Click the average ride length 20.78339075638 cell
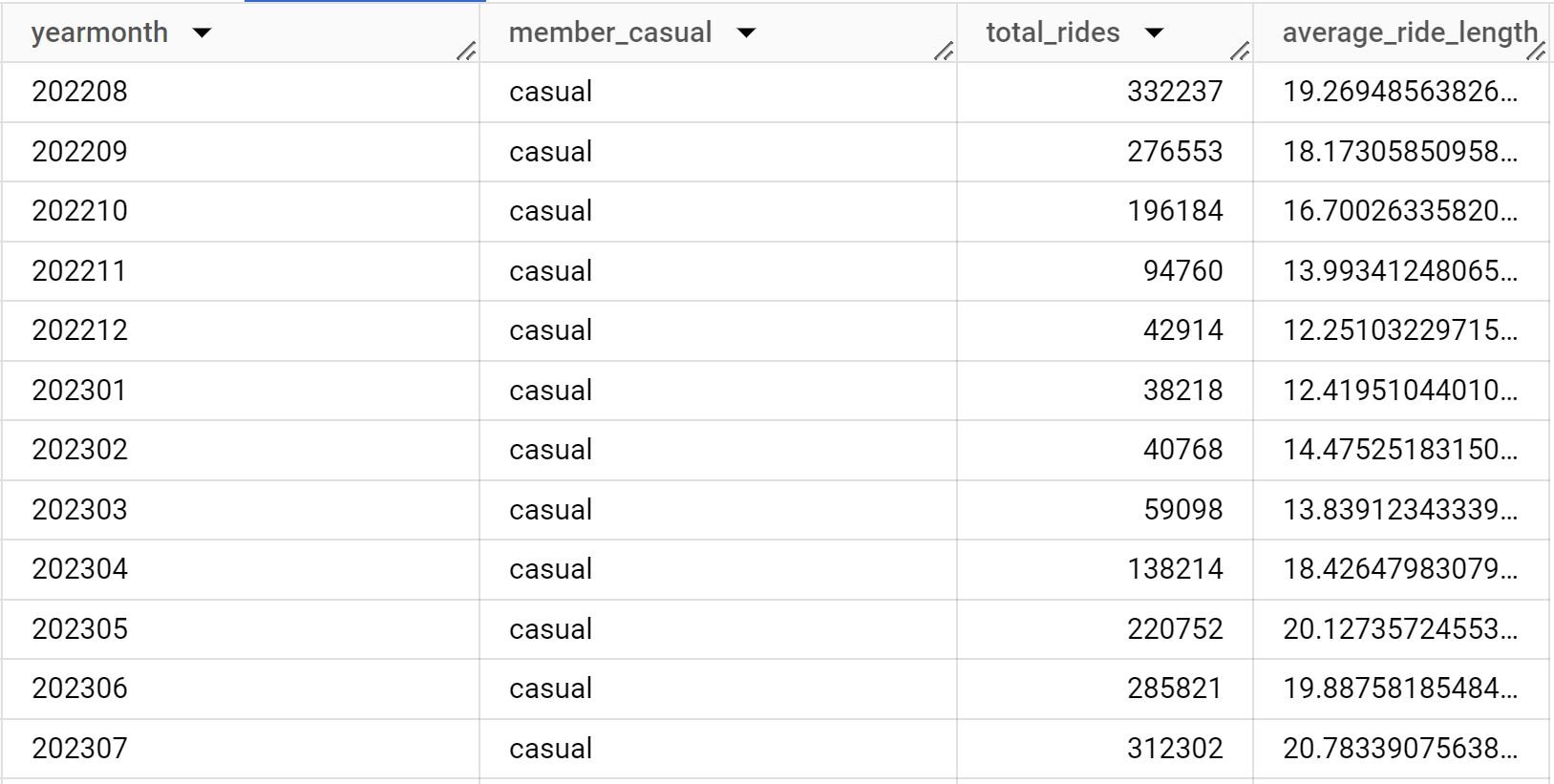This screenshot has width=1554, height=784. tap(1398, 749)
